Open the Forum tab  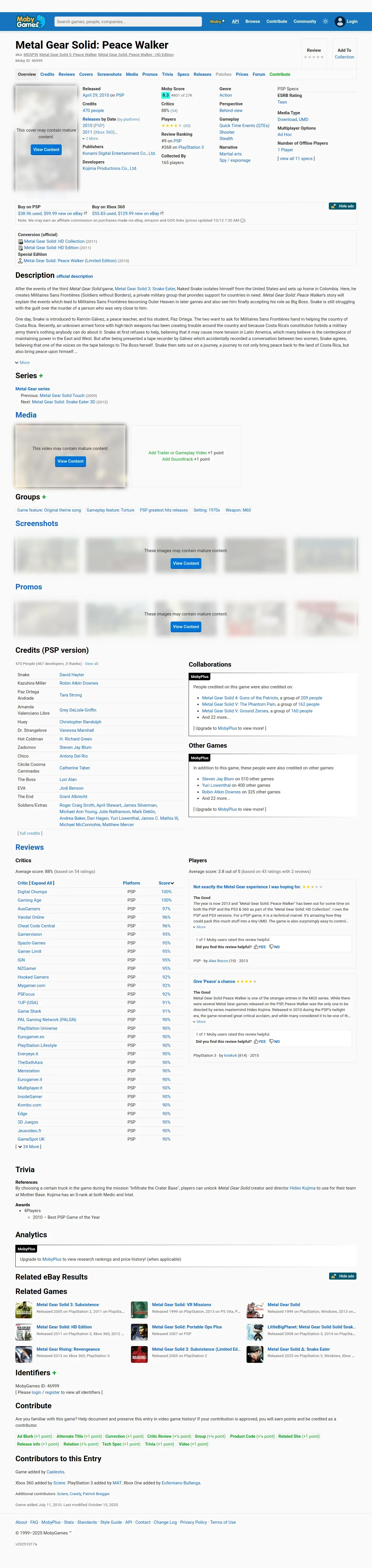(x=258, y=74)
